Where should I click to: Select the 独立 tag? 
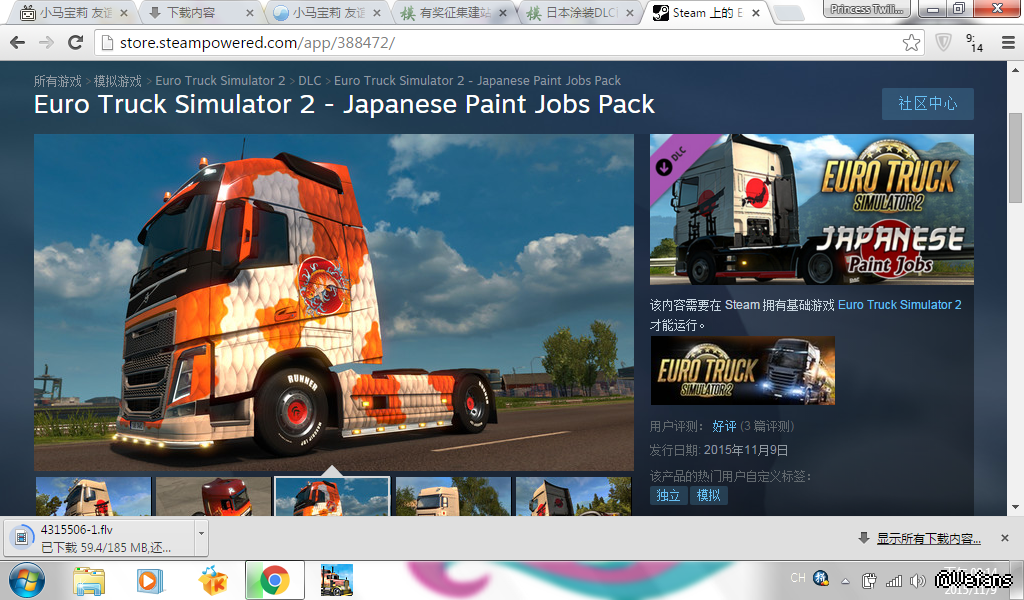pos(668,496)
